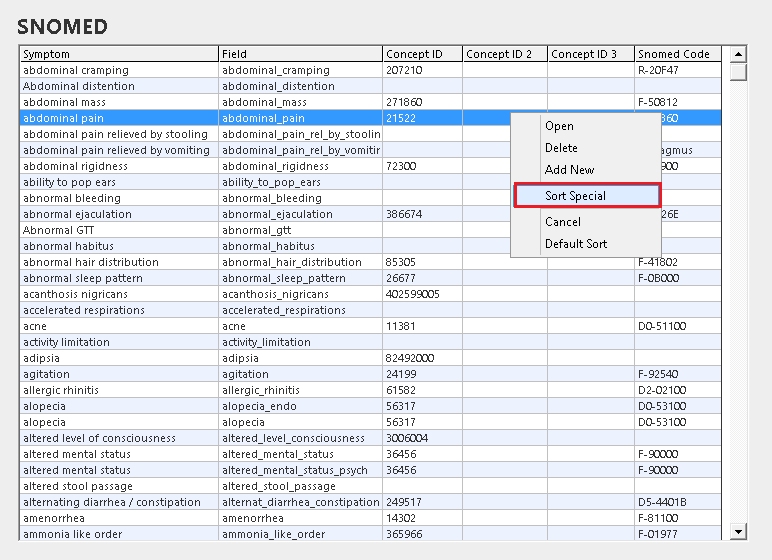
Task: Click Snomed Code F-01977
Action: 678,534
